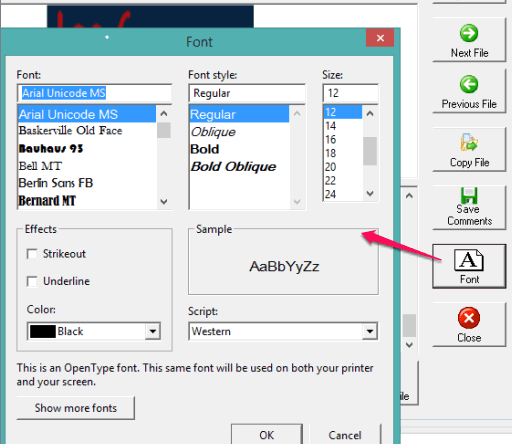Click the Size input field

pos(350,93)
